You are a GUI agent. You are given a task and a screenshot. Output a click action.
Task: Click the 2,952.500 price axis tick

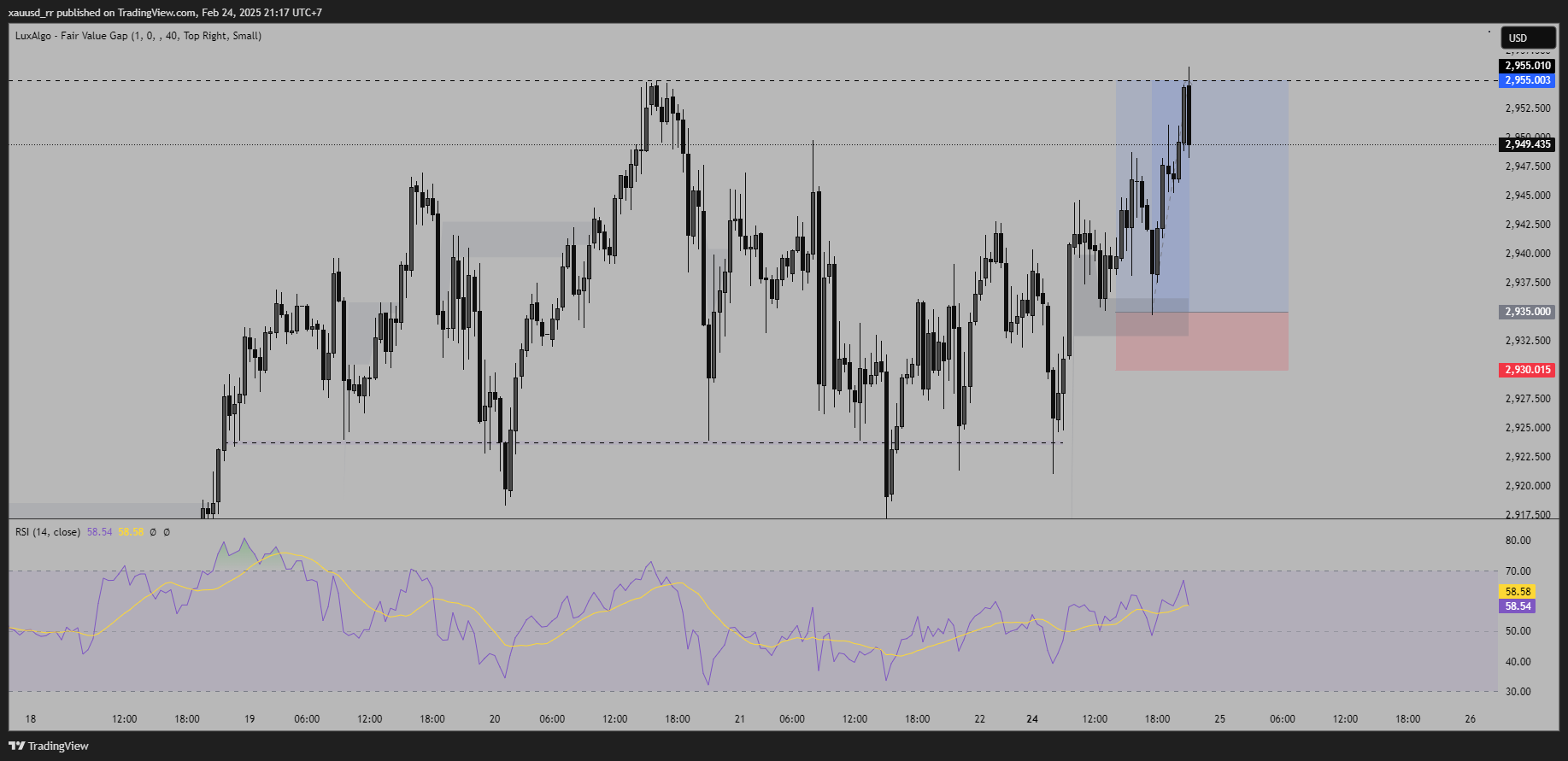1528,108
